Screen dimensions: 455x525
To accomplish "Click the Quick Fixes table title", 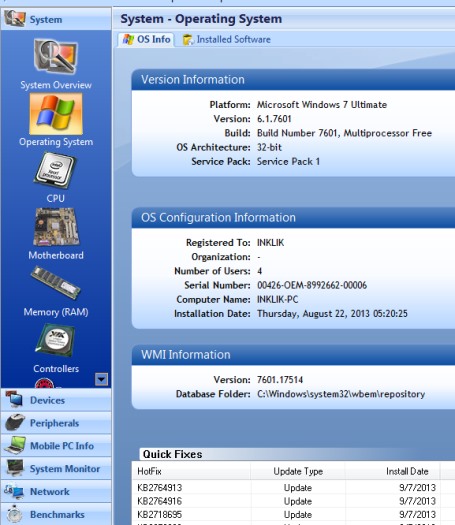I will click(172, 454).
